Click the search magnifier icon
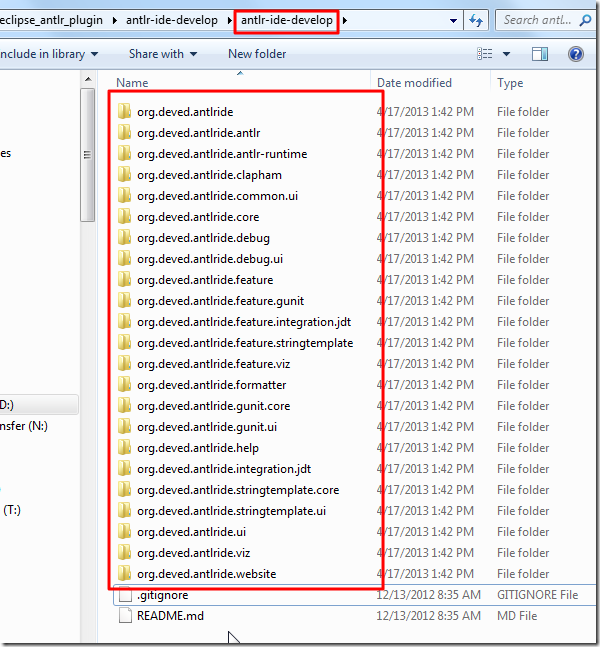Viewport: 600px width, 647px height. 585,20
